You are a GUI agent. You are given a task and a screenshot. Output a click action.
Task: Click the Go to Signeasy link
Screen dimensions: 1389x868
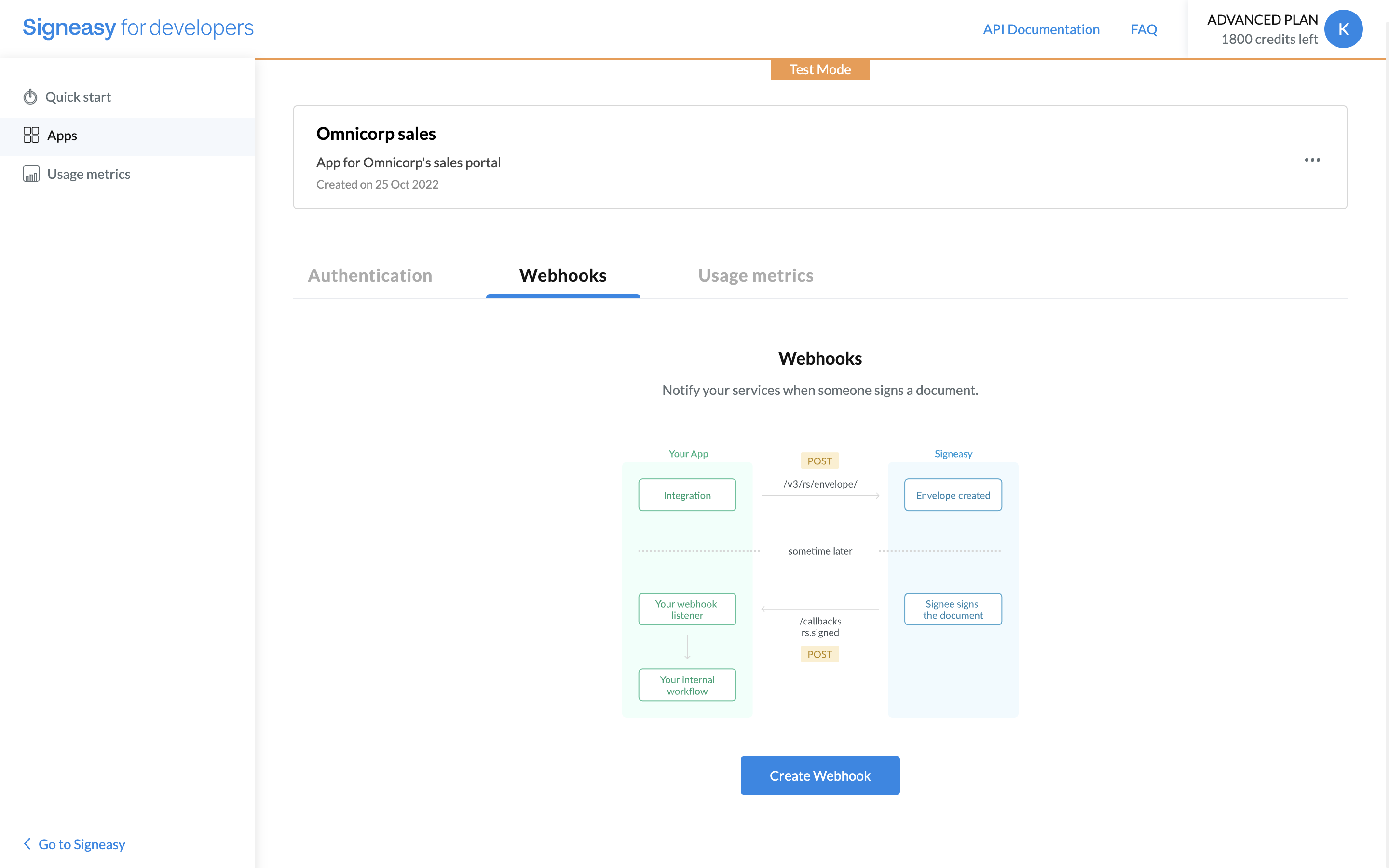(82, 844)
